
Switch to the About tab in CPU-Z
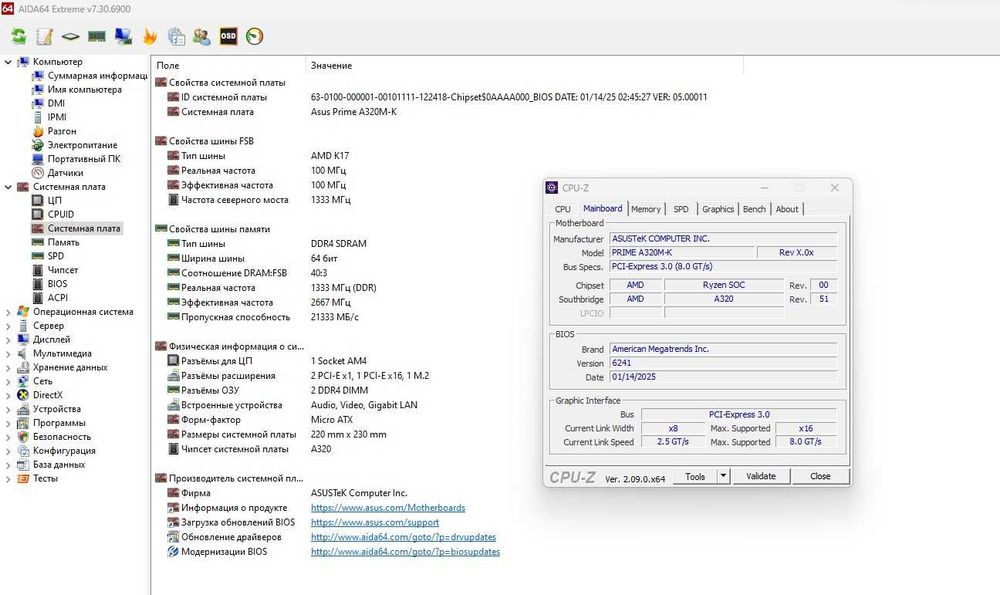(x=786, y=209)
